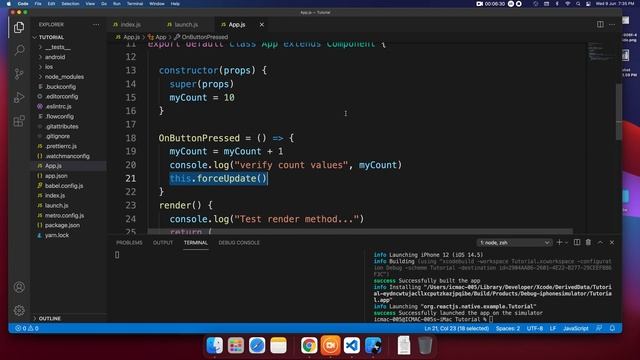The height and width of the screenshot is (360, 640).
Task: Click the editor horizontal scrollbar
Action: (x=360, y=231)
